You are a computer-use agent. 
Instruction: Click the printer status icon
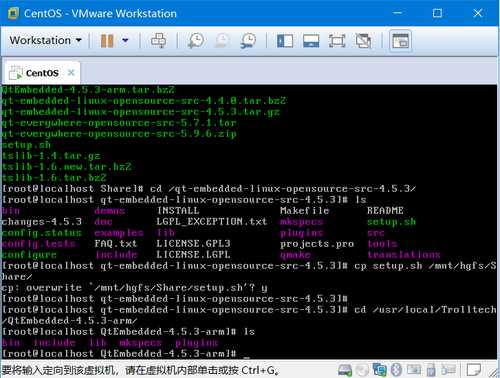(x=448, y=370)
